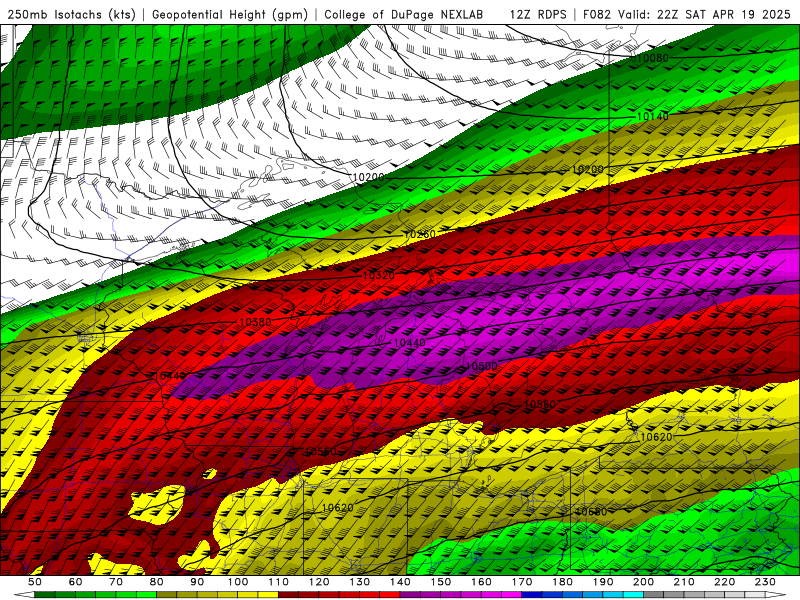Click the 'Geopotential Height (gpm)' title text

[x=230, y=15]
